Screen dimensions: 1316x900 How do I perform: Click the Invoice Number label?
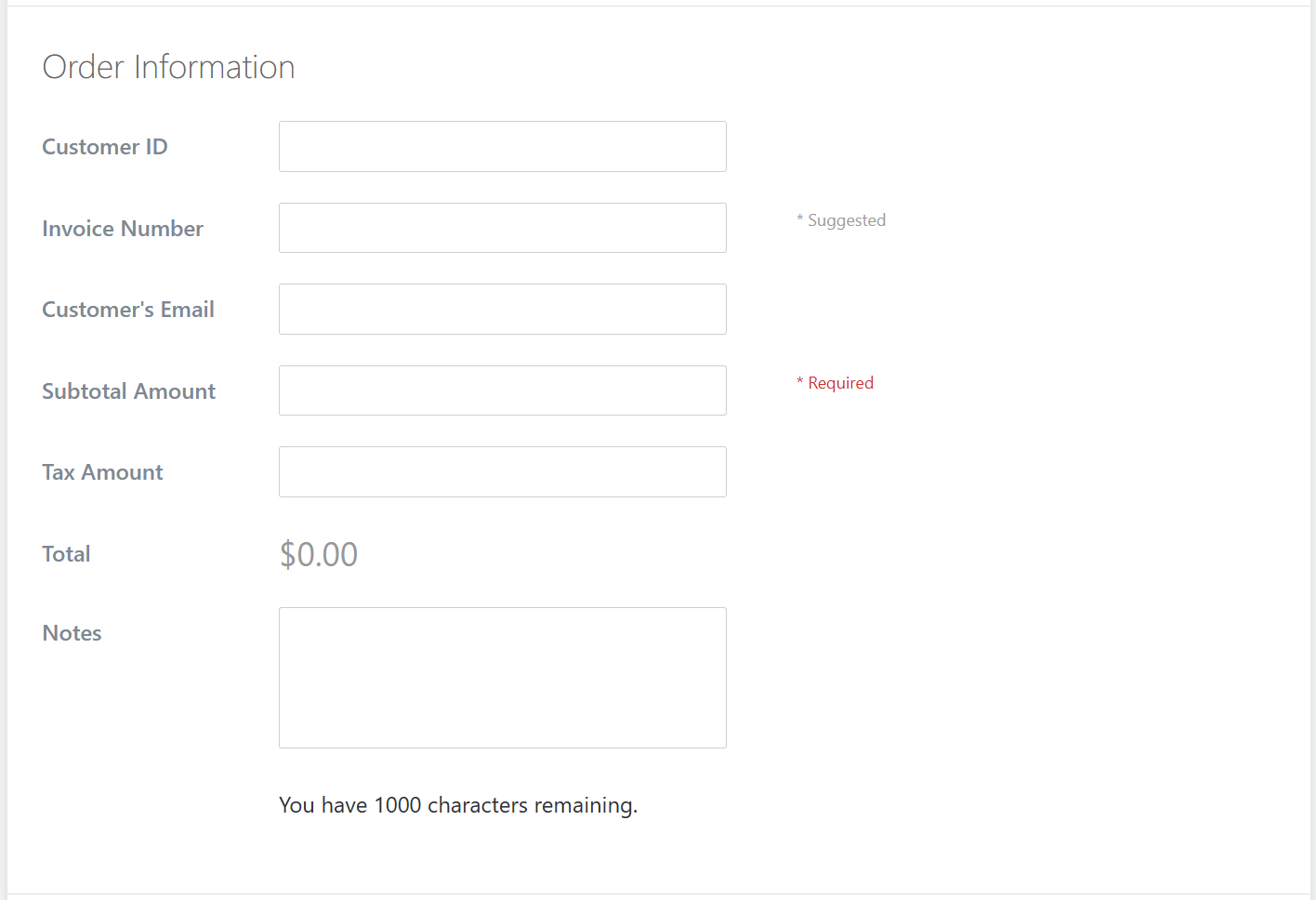point(123,229)
